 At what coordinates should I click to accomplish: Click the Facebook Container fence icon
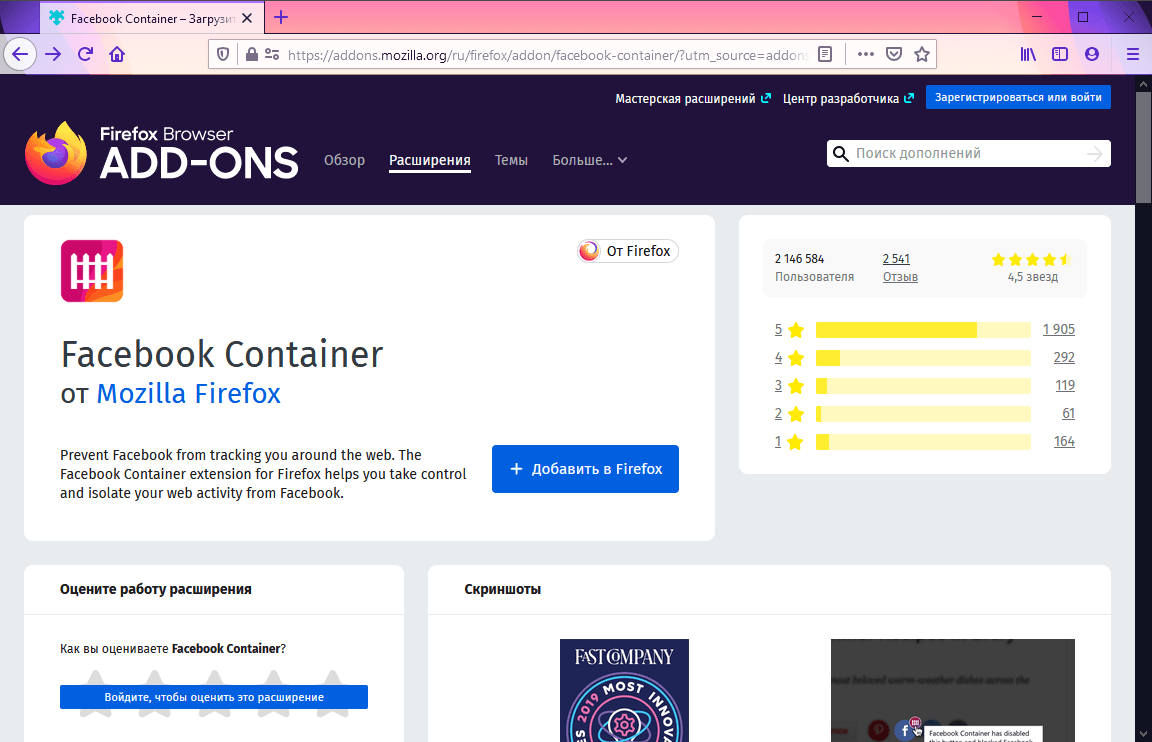click(92, 271)
